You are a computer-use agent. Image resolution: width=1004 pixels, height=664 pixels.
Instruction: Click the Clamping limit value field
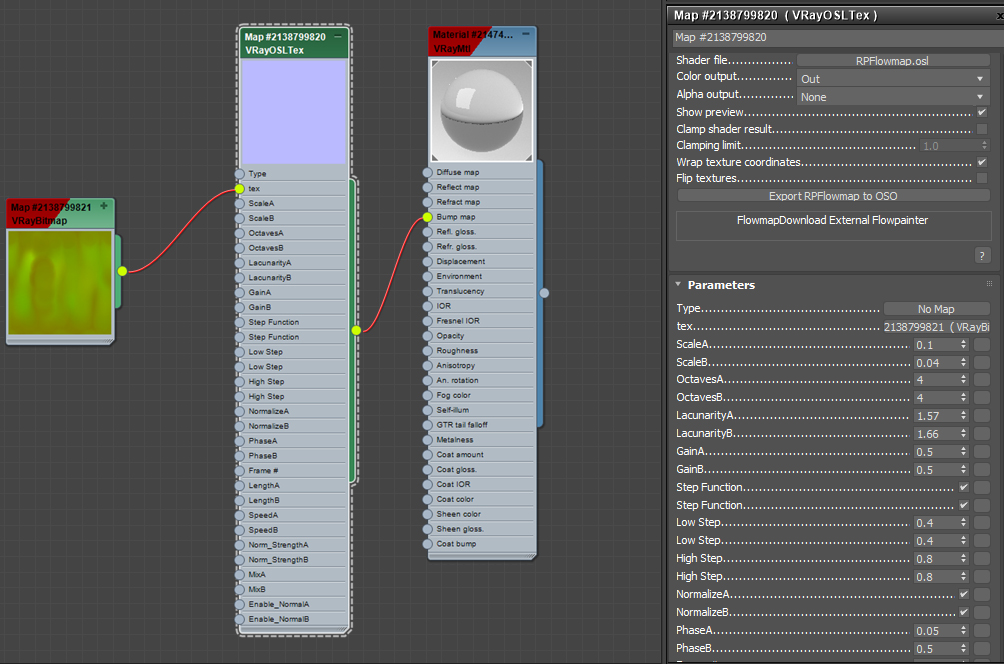point(950,146)
